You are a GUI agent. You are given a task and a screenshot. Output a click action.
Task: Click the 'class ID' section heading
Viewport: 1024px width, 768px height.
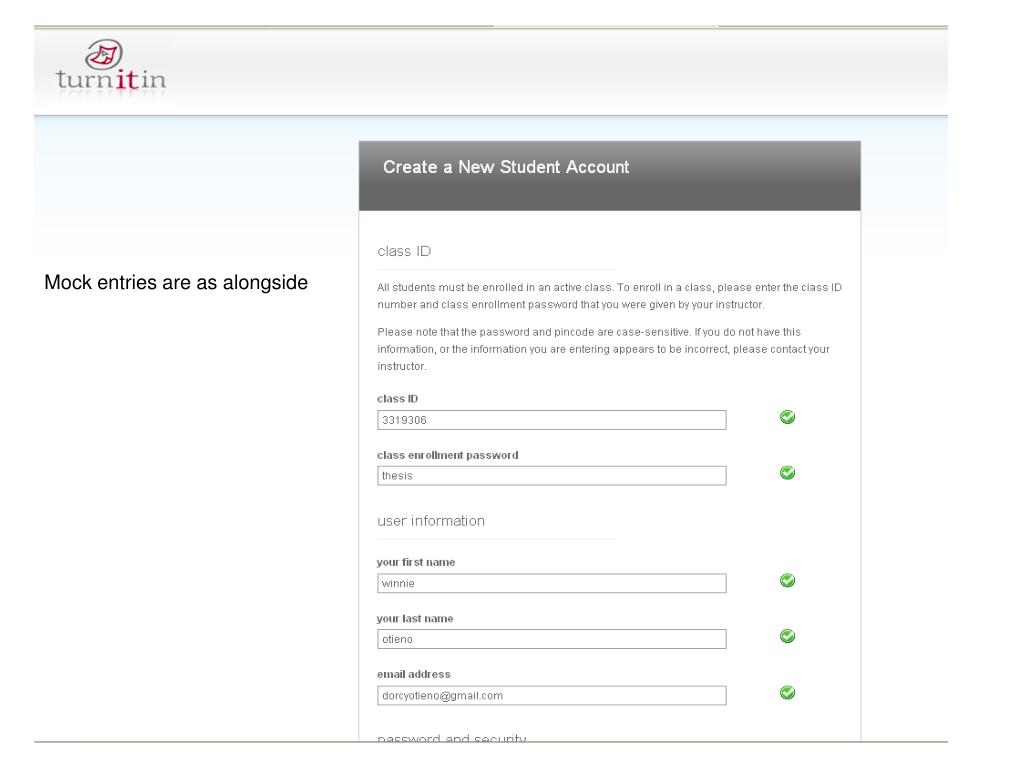point(404,251)
